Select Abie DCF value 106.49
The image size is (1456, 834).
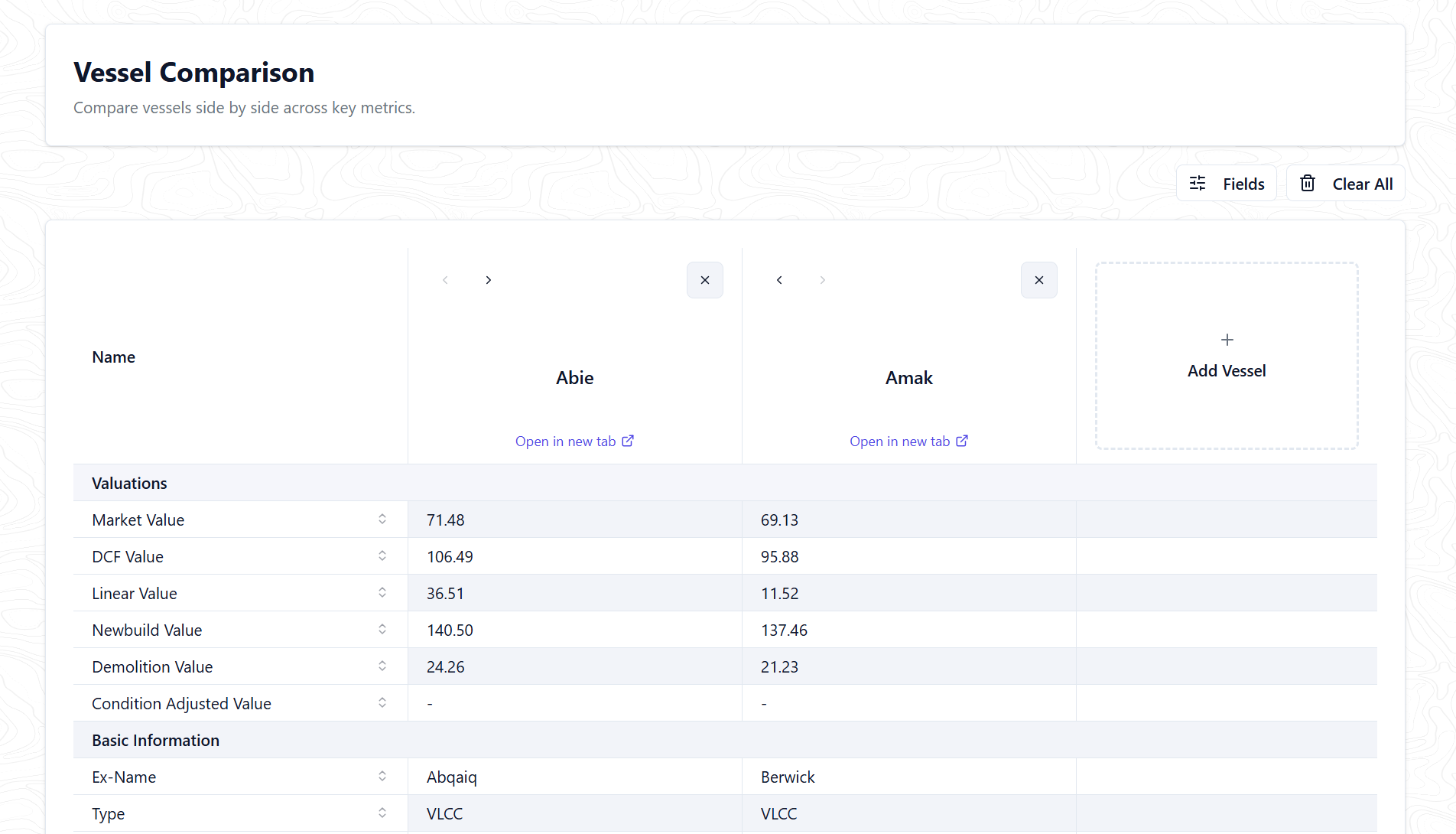pos(450,557)
